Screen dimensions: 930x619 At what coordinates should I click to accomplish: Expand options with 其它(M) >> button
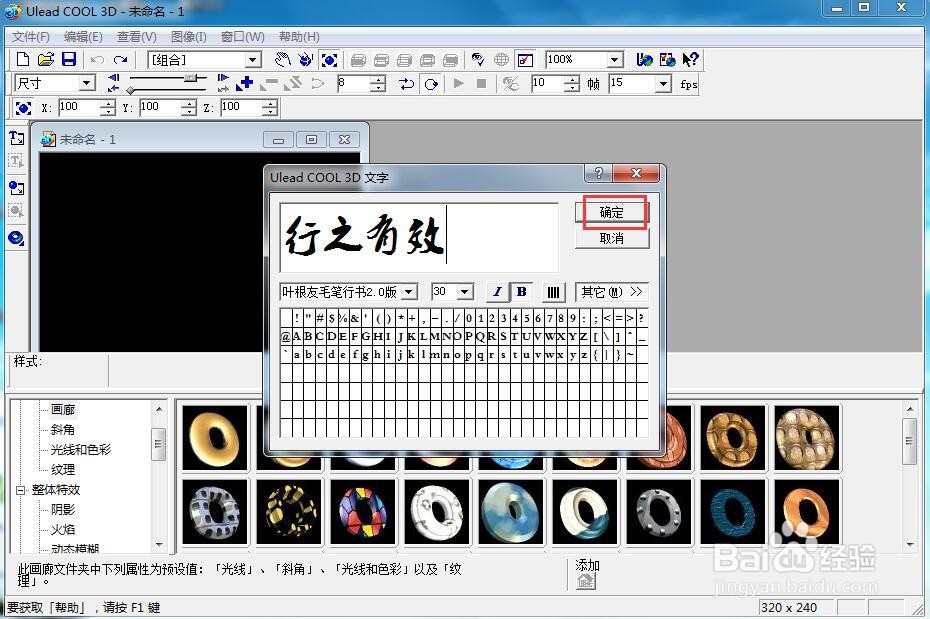tap(611, 292)
